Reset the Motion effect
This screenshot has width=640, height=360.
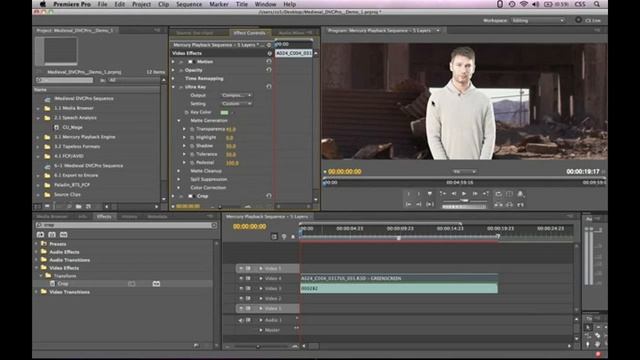[269, 62]
